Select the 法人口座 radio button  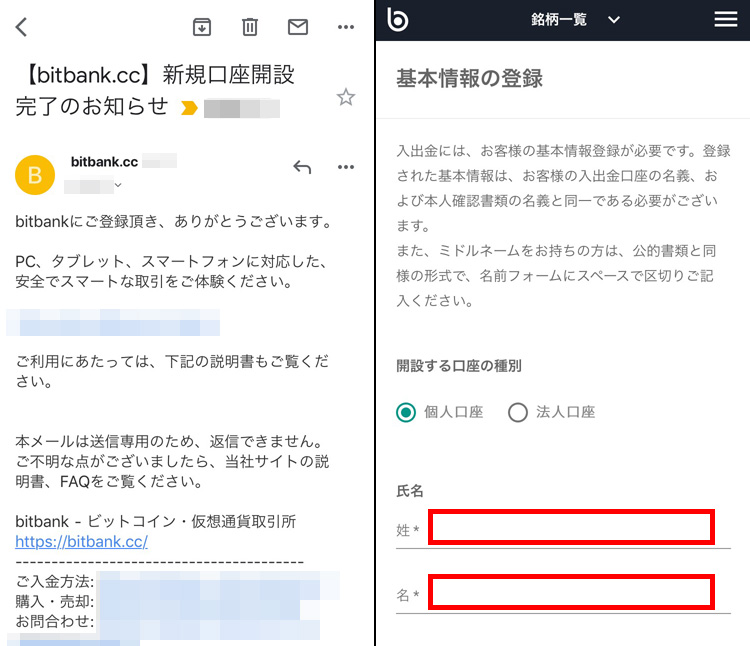(518, 412)
